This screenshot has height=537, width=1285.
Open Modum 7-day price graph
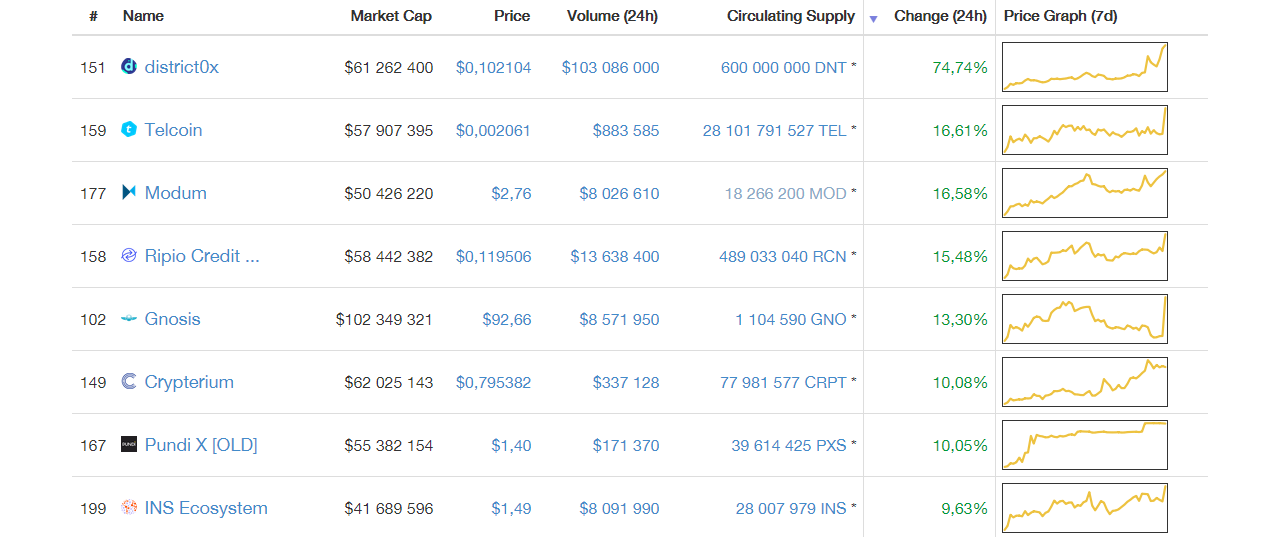pos(1085,193)
